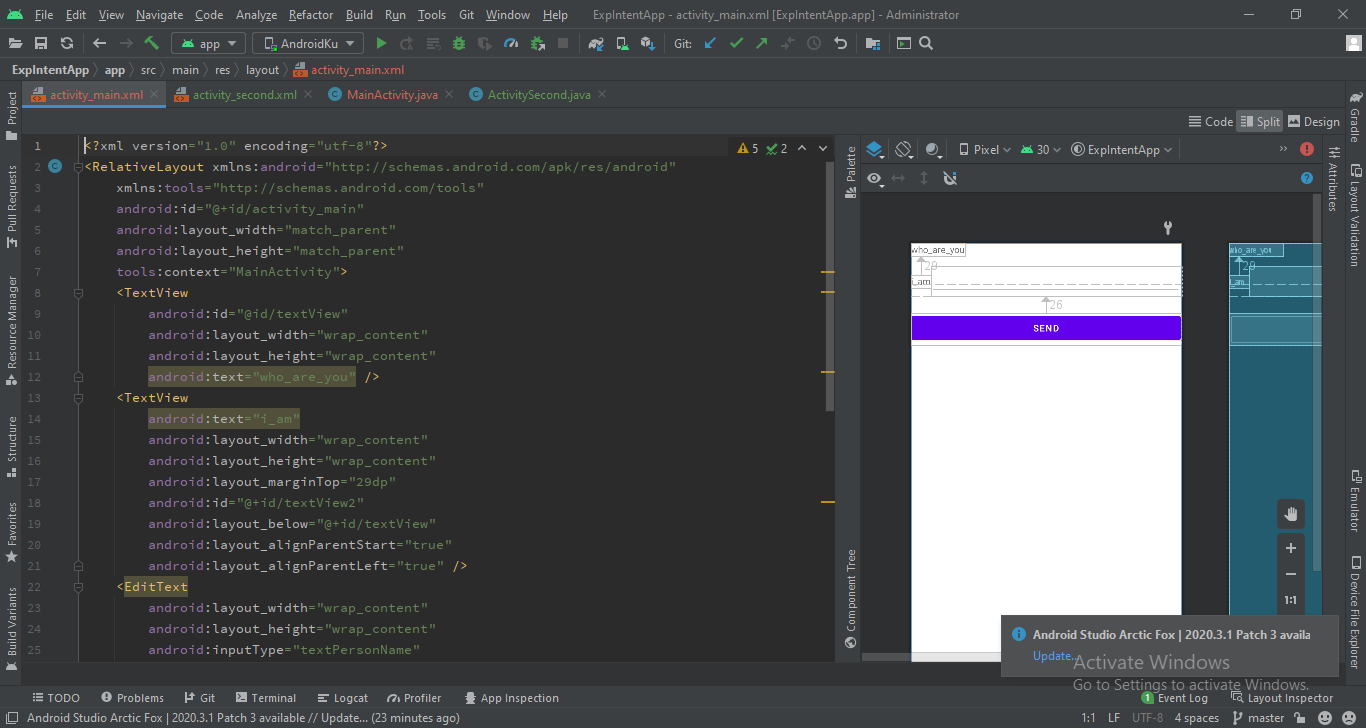The image size is (1366, 728).
Task: Commit changes using the Git checkmark icon
Action: point(736,43)
